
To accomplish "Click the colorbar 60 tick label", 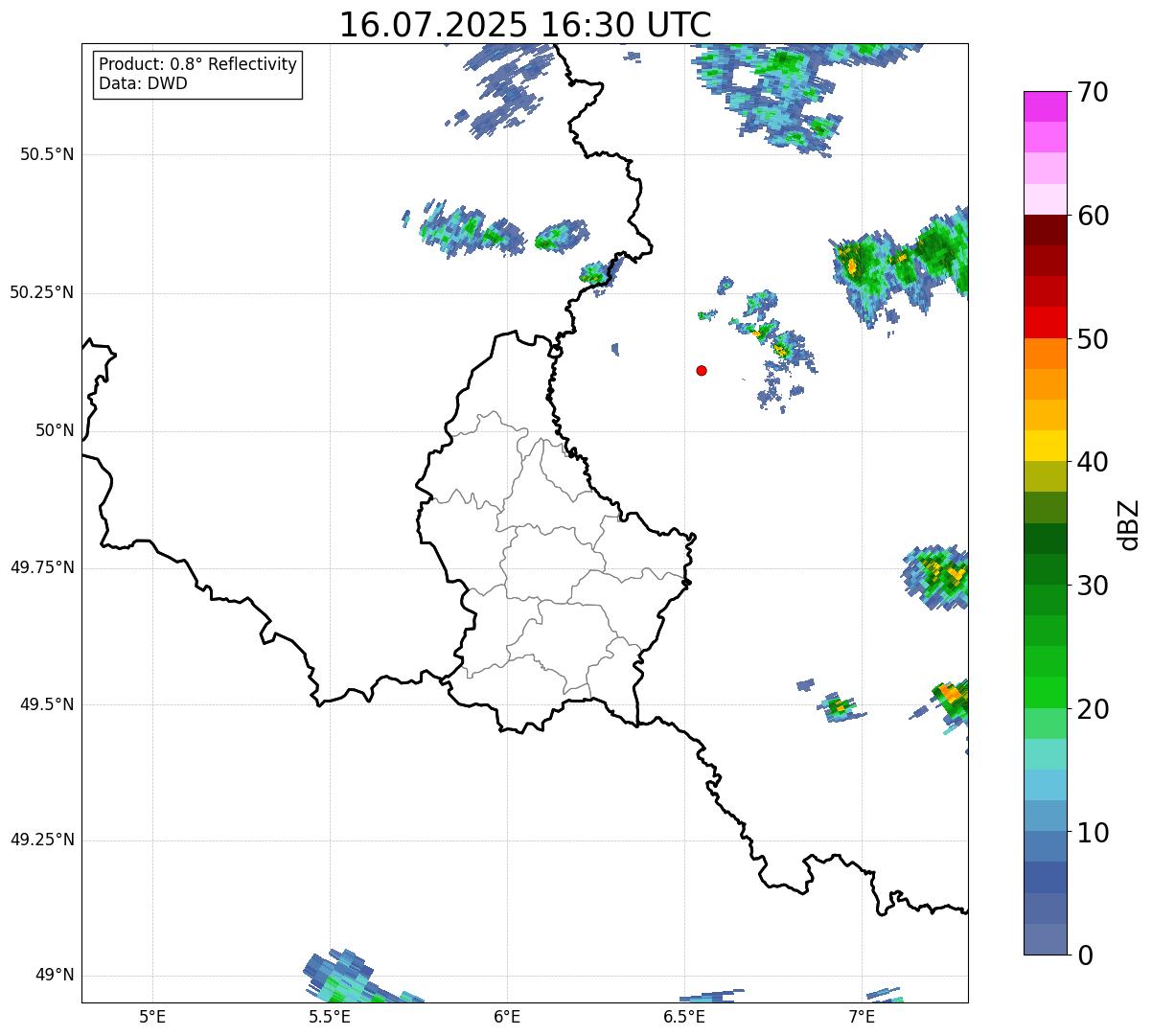I will pos(1094,216).
